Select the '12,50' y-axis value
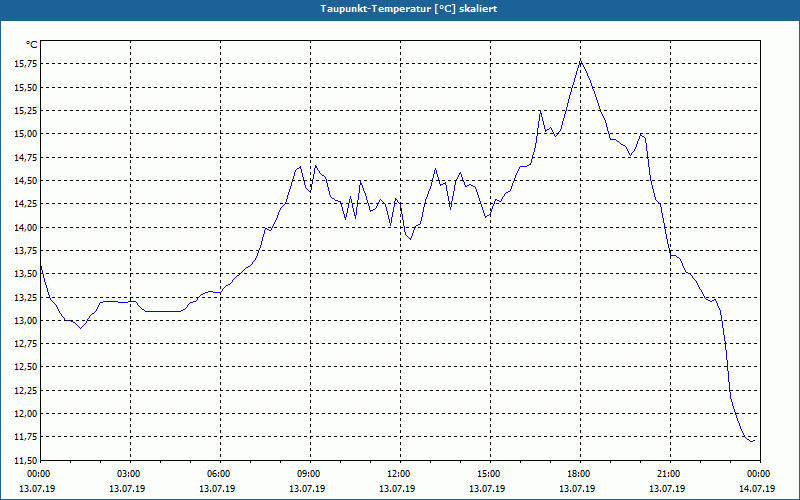Viewport: 800px width, 500px height. (x=26, y=367)
